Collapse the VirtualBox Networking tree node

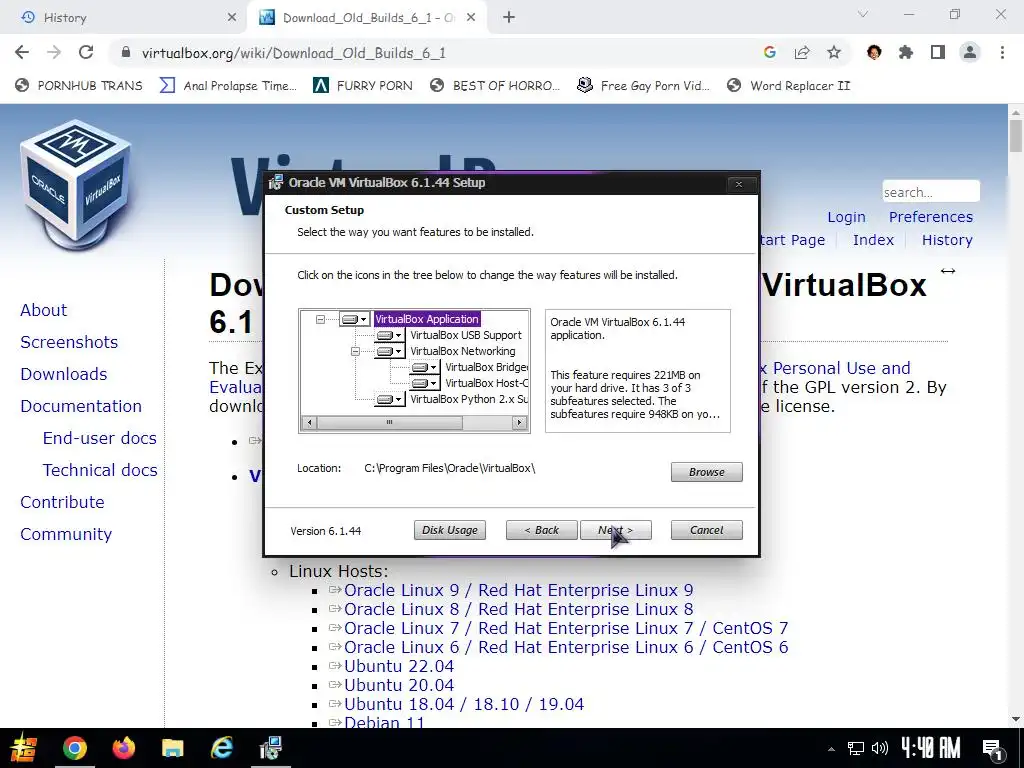point(355,351)
